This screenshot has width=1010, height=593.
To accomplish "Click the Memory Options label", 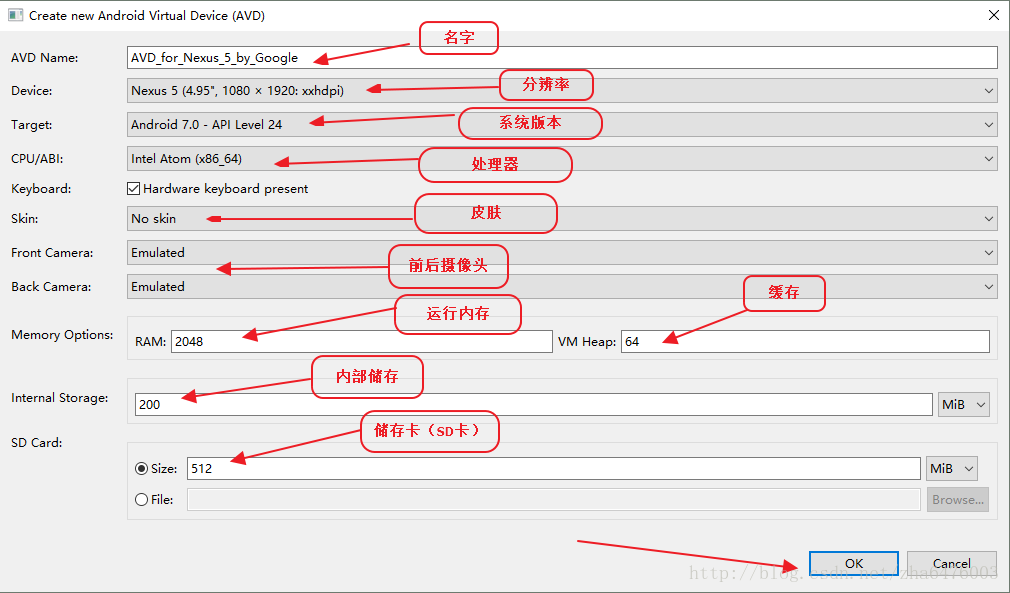I will 62,335.
